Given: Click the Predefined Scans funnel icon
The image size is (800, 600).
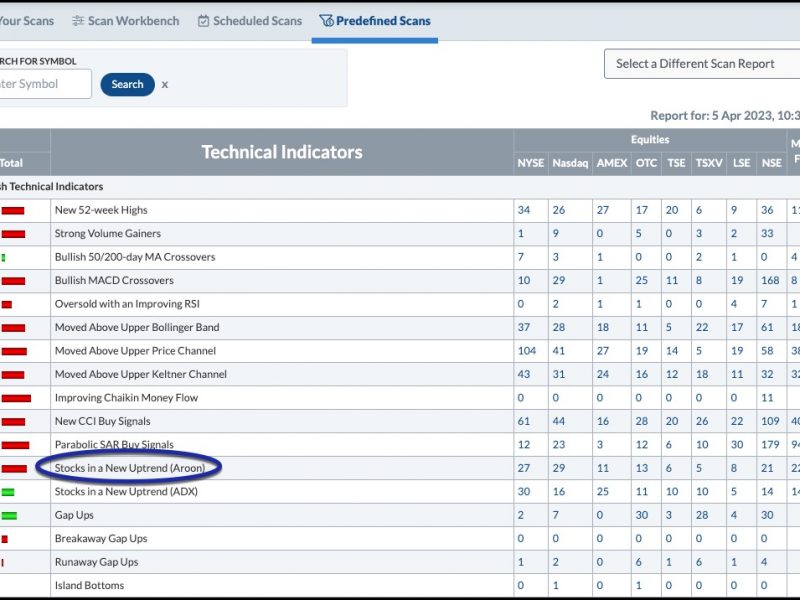Looking at the screenshot, I should pyautogui.click(x=326, y=21).
